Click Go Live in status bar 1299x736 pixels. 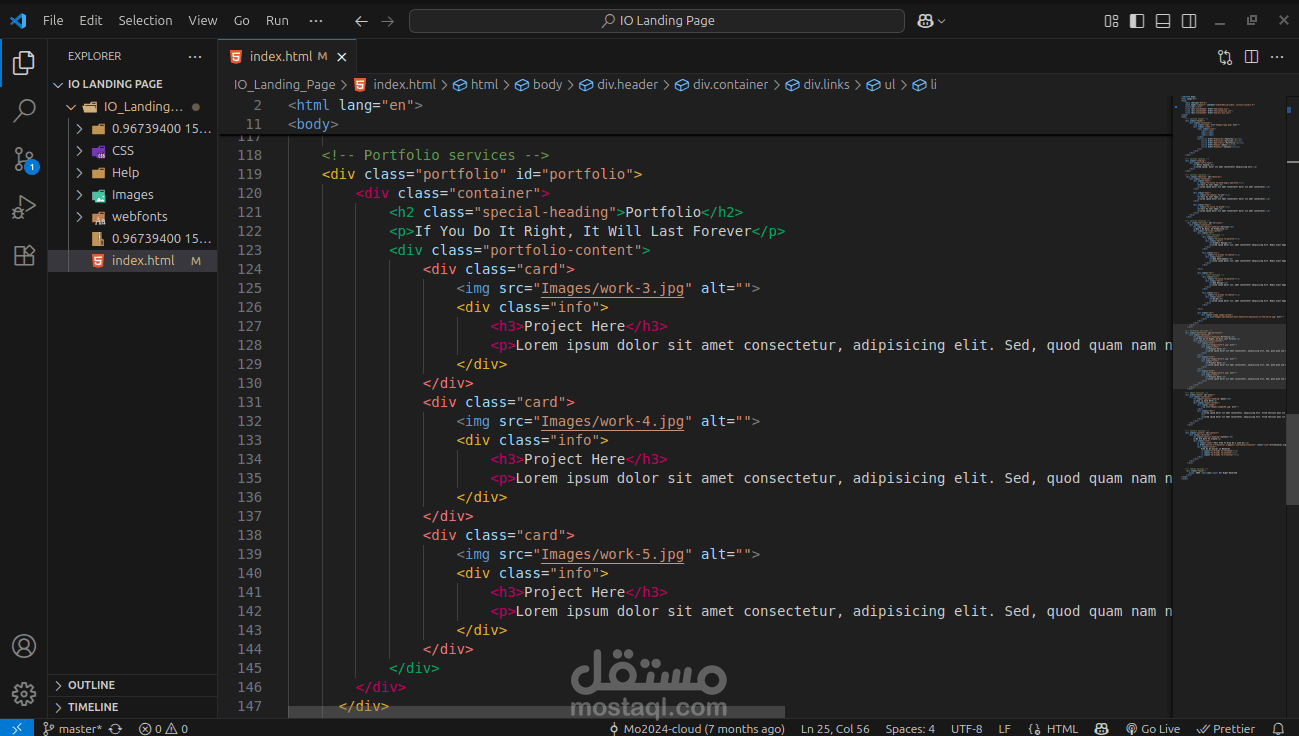[1153, 729]
